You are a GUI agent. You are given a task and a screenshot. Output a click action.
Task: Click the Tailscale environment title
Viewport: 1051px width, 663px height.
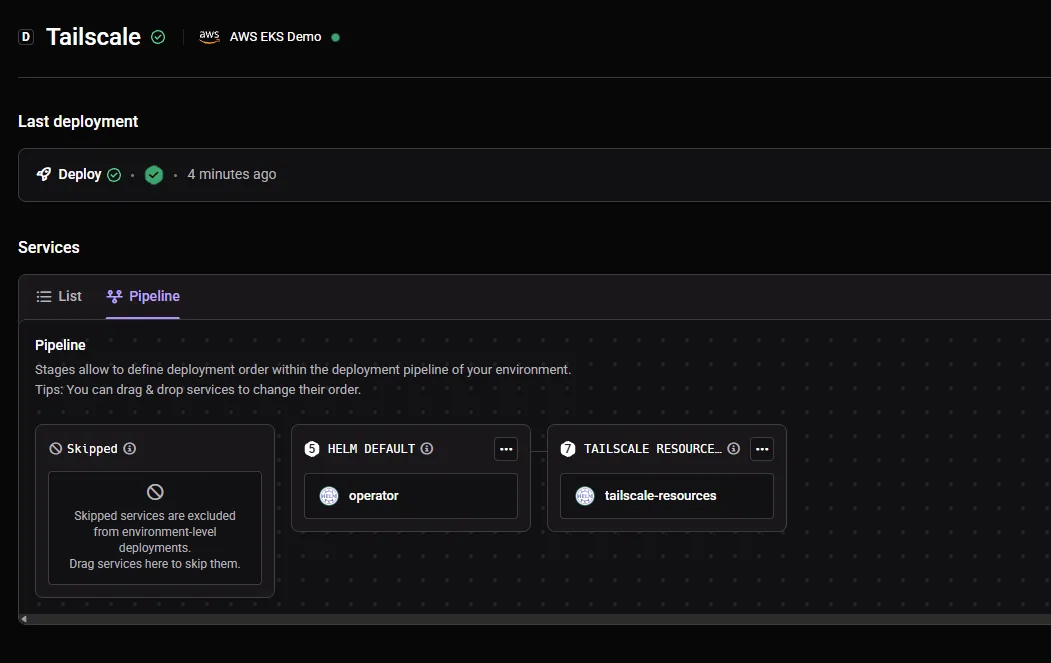(x=93, y=37)
